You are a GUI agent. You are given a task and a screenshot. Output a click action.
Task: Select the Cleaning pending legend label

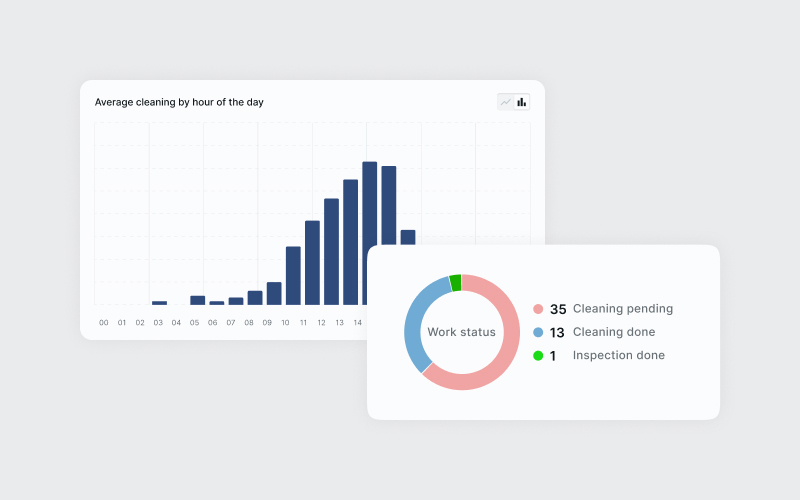click(622, 309)
